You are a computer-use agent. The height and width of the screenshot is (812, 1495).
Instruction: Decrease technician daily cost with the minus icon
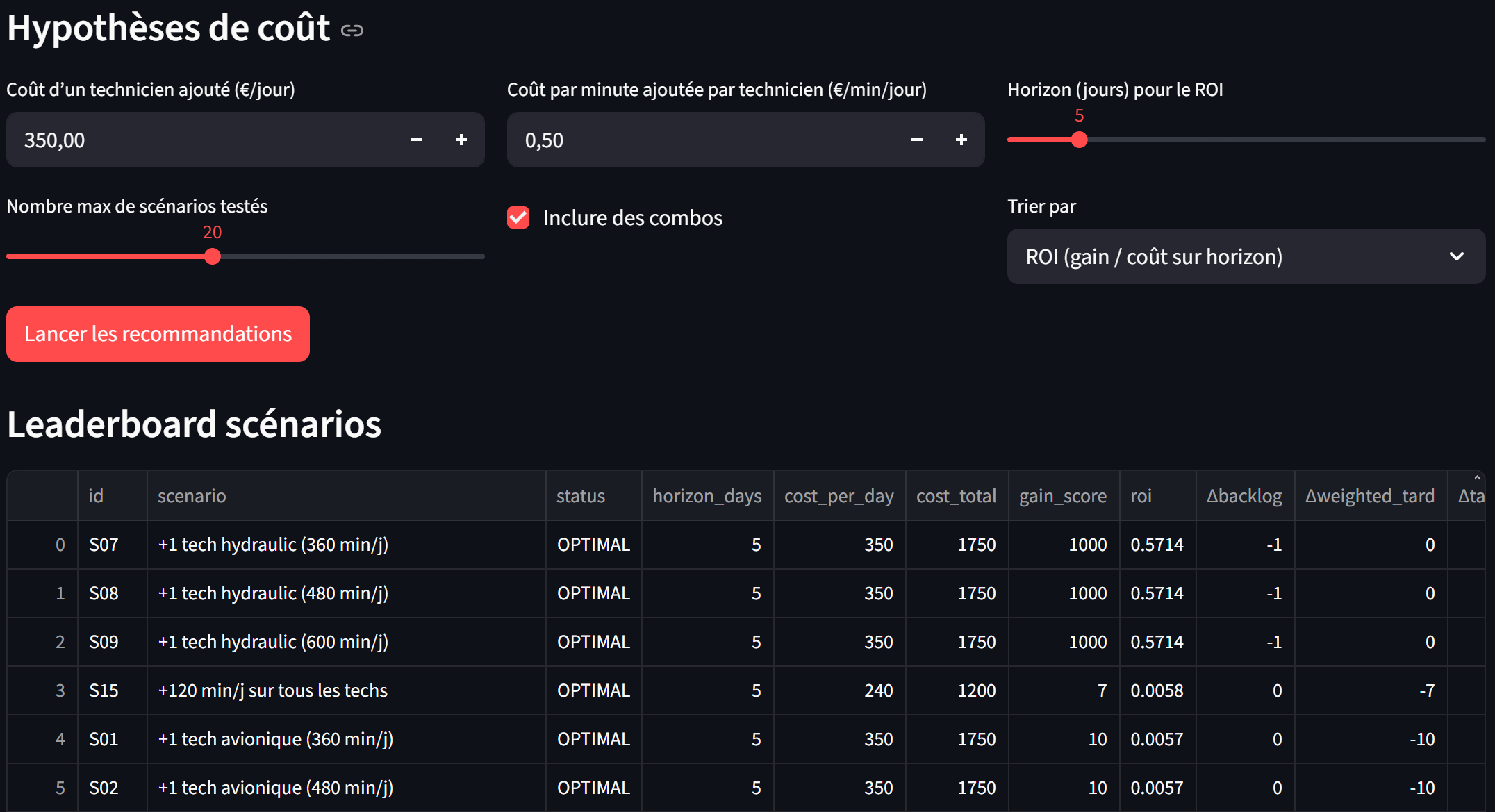tap(416, 140)
